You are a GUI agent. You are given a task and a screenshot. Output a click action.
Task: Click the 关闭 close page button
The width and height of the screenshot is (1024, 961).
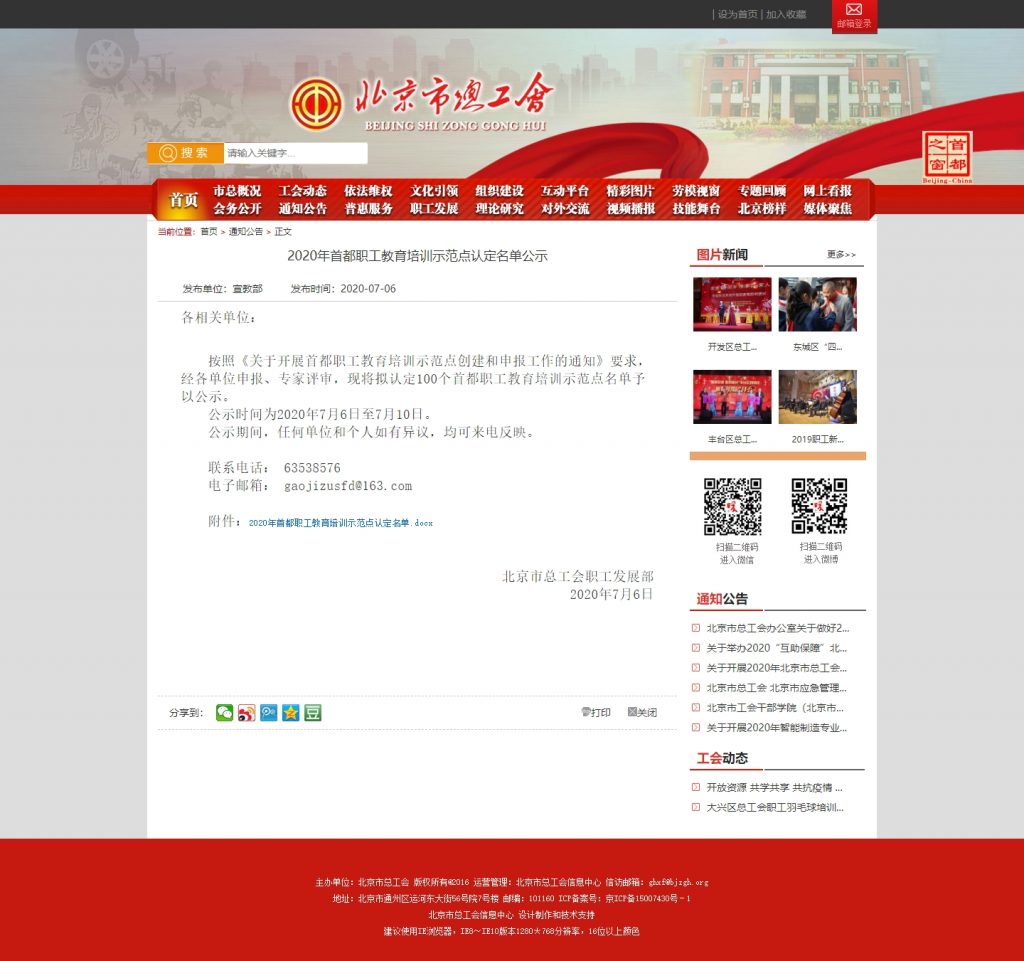(x=642, y=713)
